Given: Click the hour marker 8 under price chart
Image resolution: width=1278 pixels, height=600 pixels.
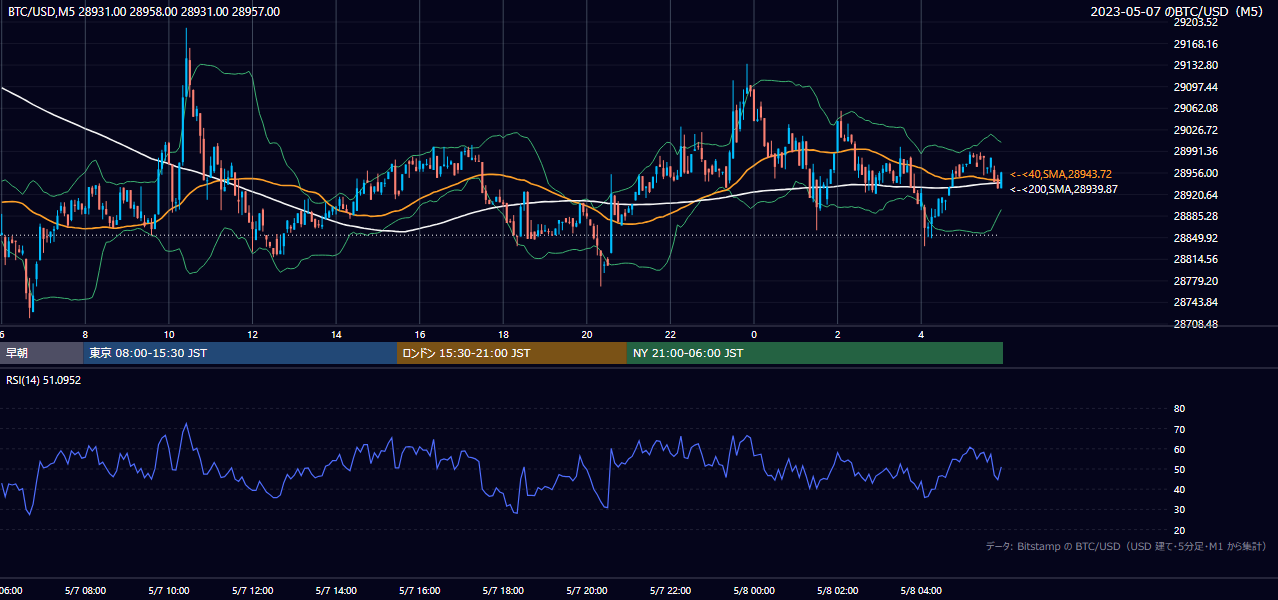Looking at the screenshot, I should click(x=85, y=335).
